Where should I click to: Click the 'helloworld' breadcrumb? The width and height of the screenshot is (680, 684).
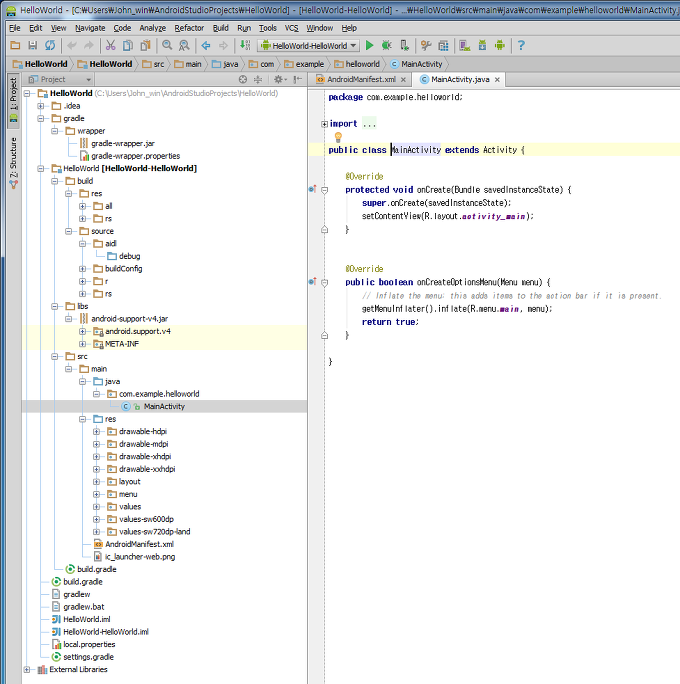(x=357, y=64)
